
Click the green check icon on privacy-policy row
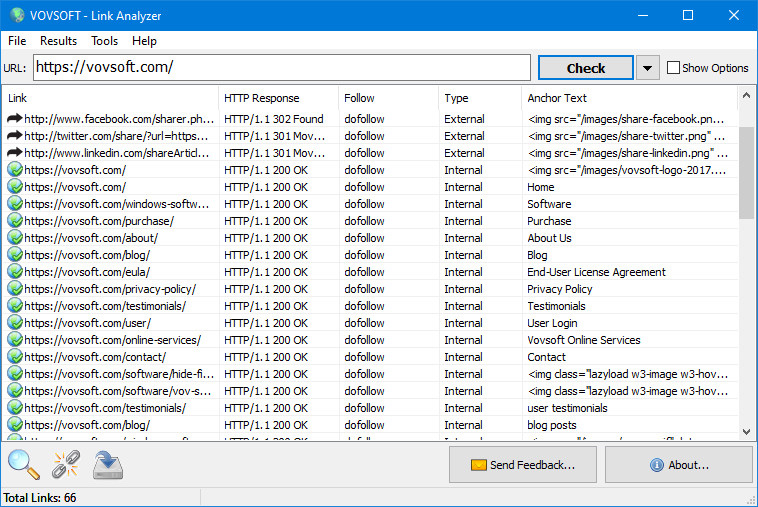pos(15,289)
